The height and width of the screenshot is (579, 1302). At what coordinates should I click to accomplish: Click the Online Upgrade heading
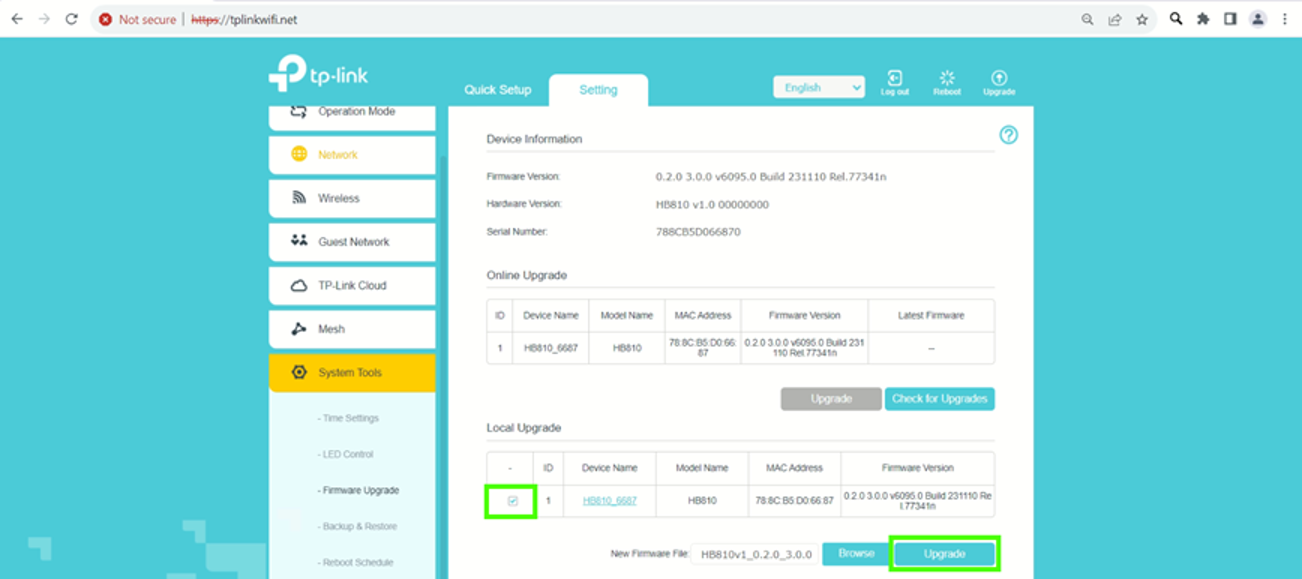point(527,275)
